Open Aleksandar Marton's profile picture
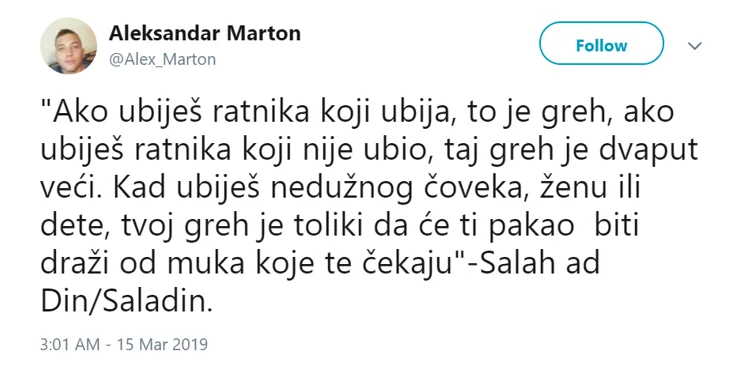 click(x=68, y=46)
